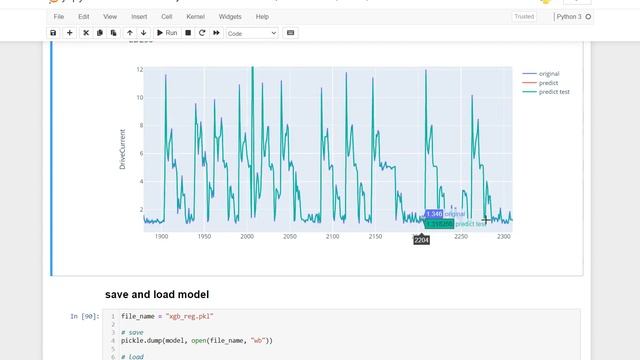Click the 2204 x-axis hover marker

point(422,240)
